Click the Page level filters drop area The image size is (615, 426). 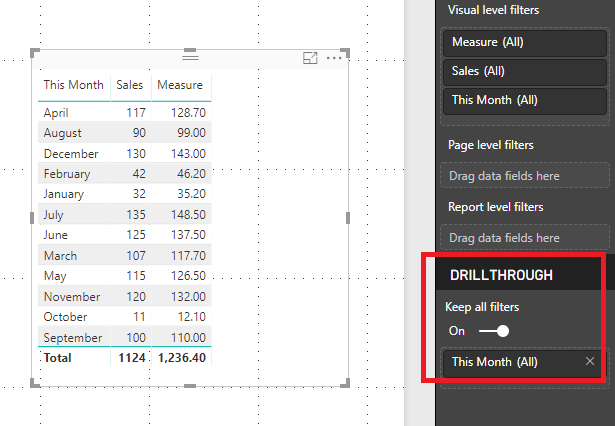pyautogui.click(x=525, y=176)
